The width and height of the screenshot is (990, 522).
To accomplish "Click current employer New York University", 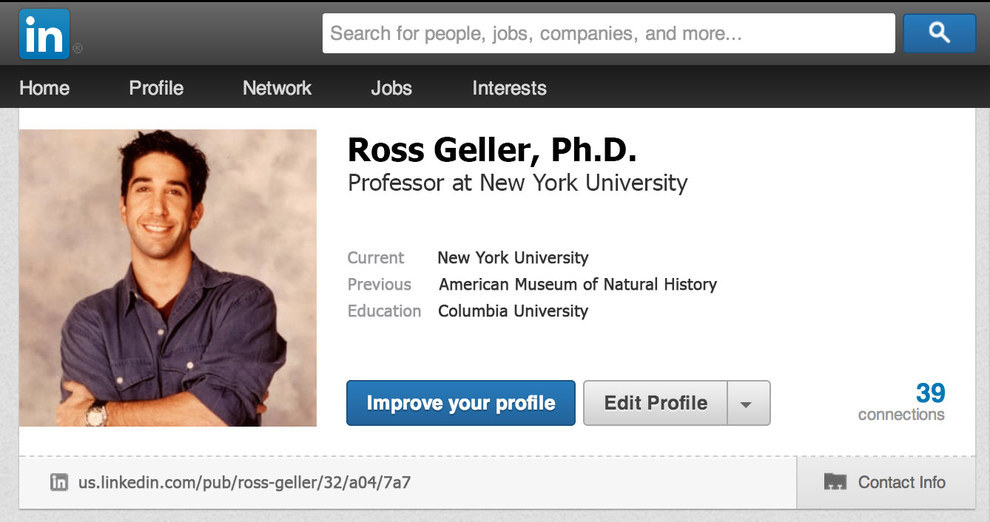I will pyautogui.click(x=513, y=258).
